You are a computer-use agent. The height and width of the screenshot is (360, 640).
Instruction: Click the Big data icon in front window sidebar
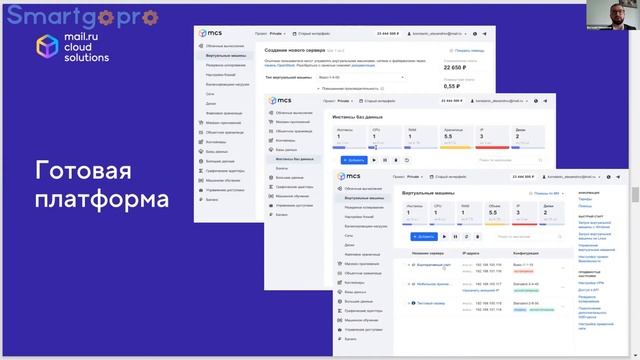pos(340,301)
